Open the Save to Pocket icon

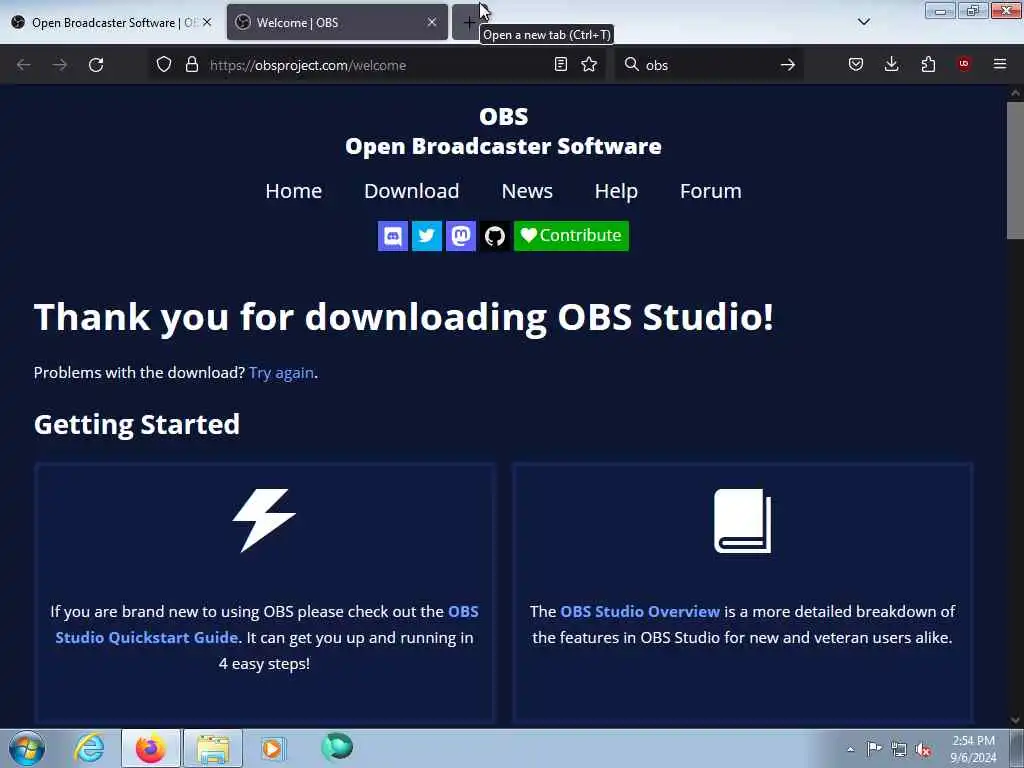(856, 64)
